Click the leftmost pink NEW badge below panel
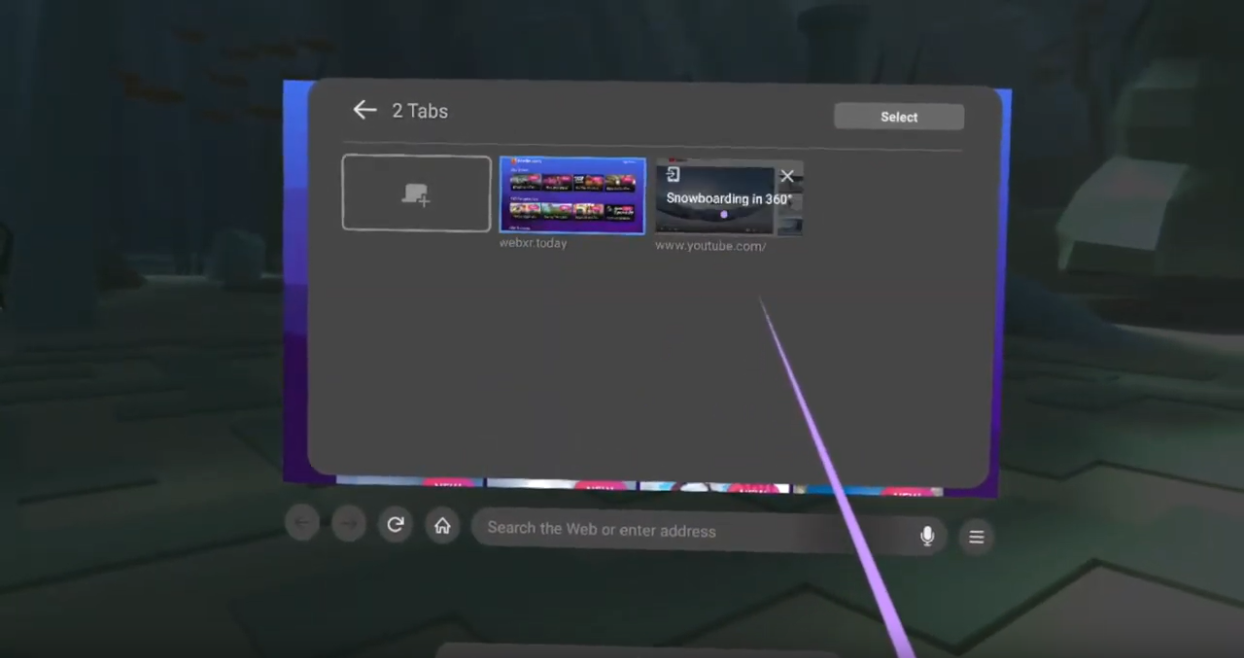The height and width of the screenshot is (658, 1244). (x=447, y=486)
